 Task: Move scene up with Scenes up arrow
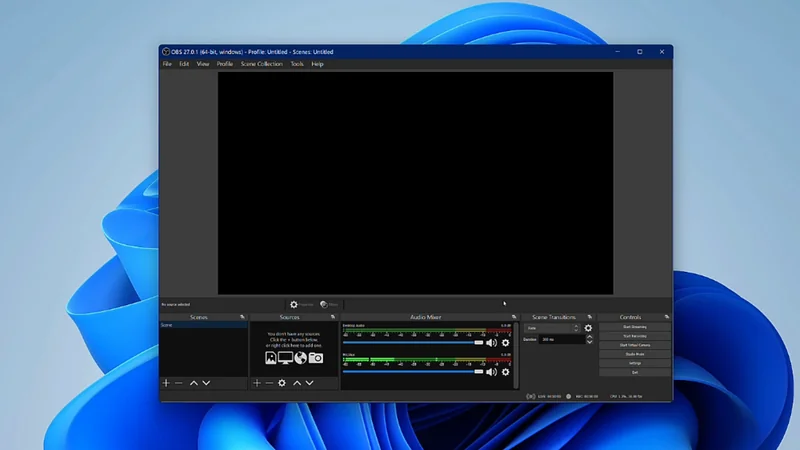(x=194, y=383)
